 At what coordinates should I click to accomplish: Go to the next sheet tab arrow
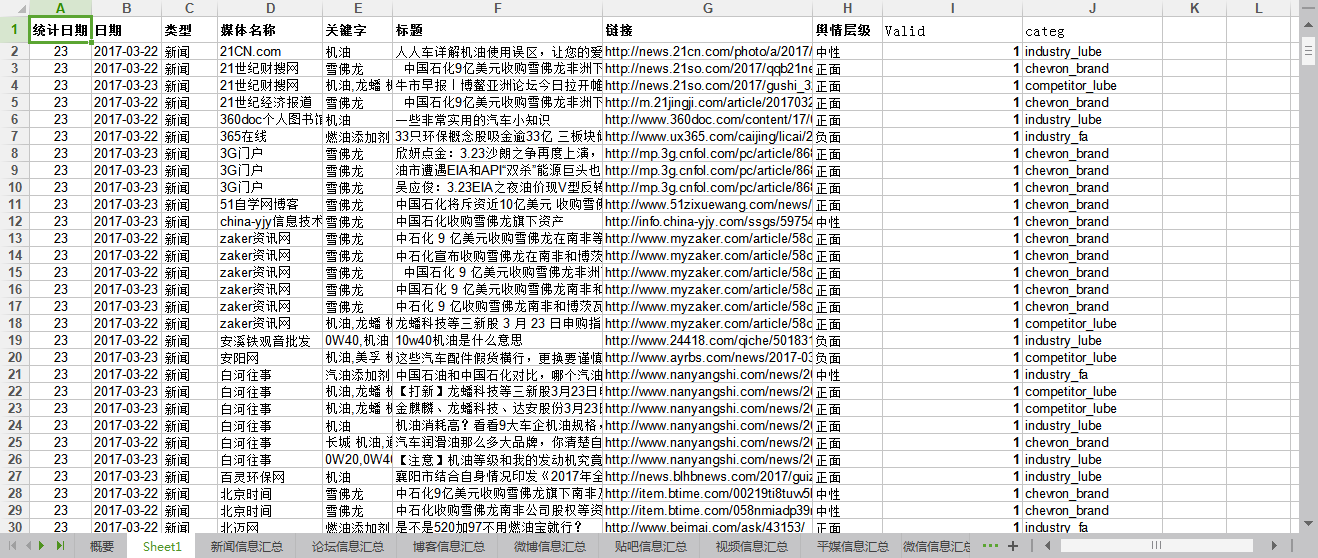pyautogui.click(x=42, y=545)
